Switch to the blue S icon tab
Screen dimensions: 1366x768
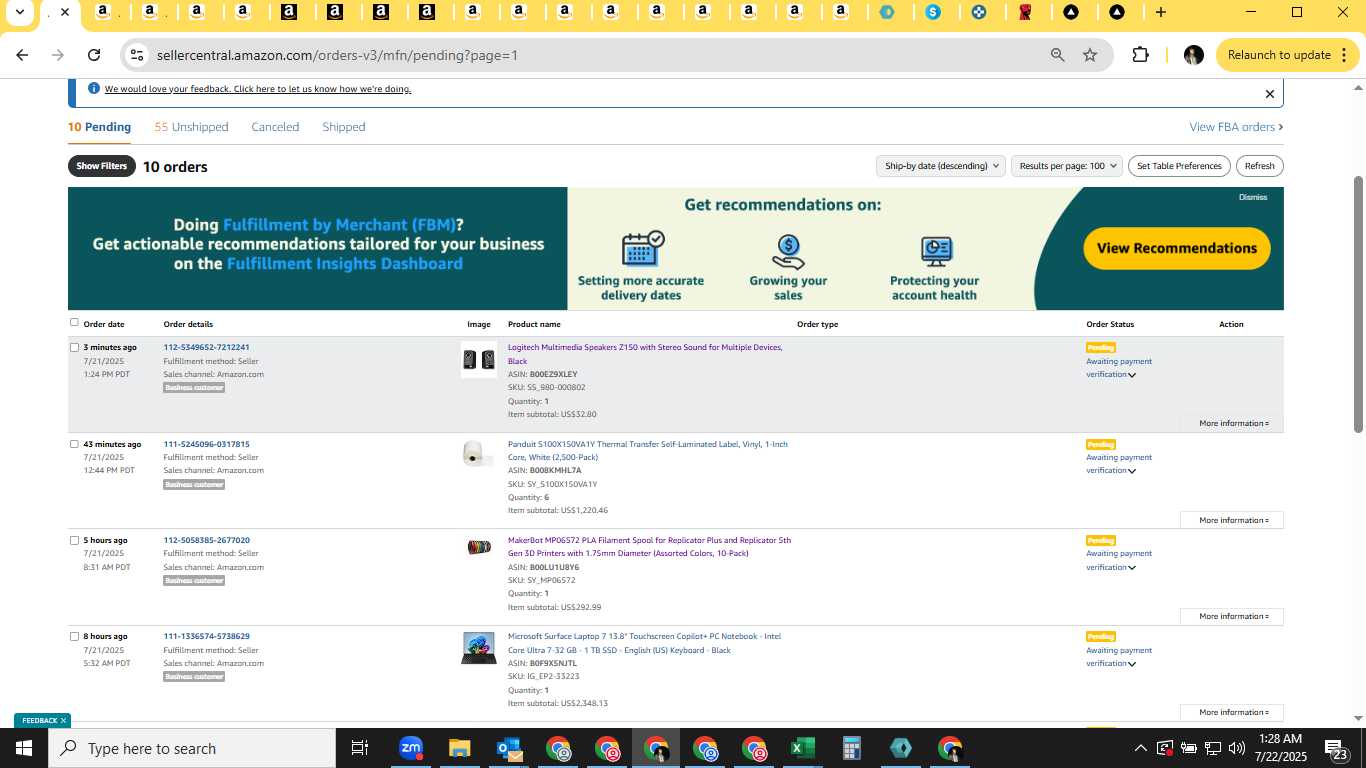click(933, 13)
